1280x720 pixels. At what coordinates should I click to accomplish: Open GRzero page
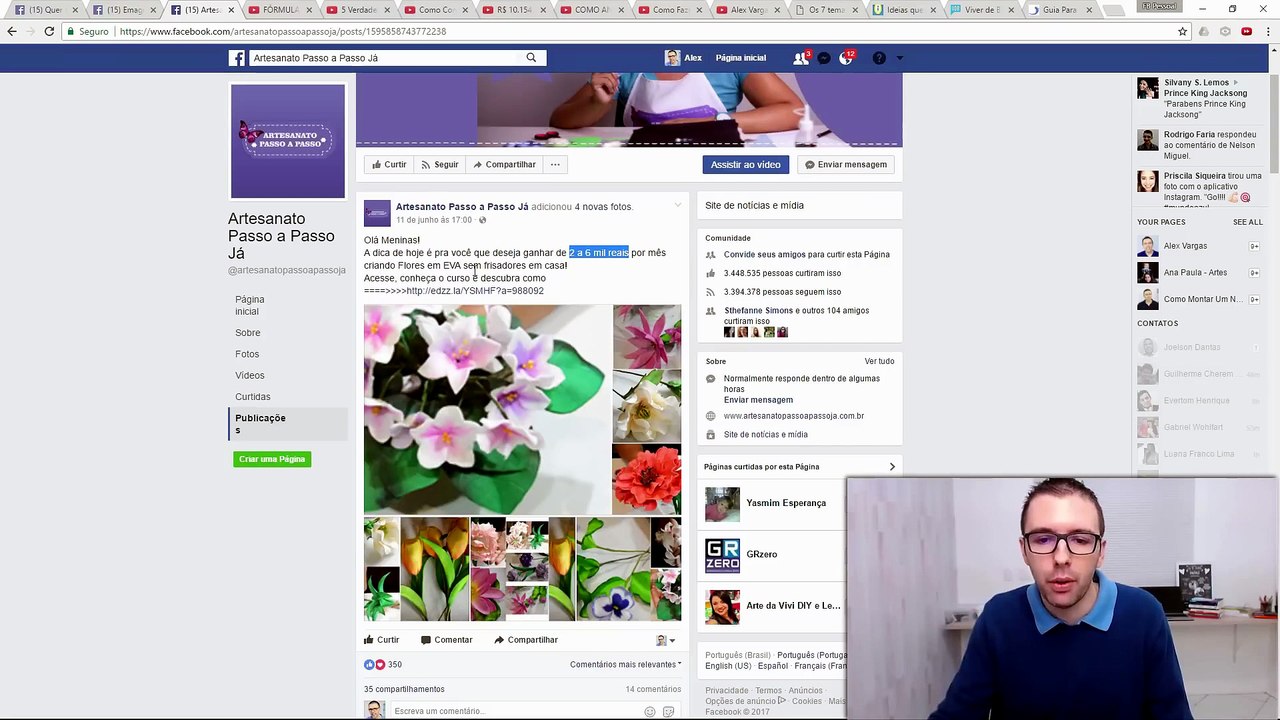761,554
